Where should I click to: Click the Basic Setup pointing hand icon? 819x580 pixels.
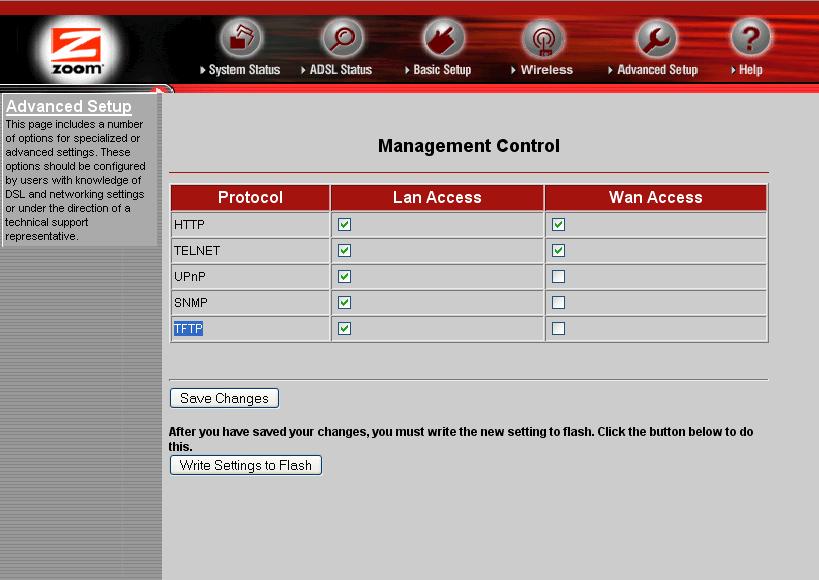pos(443,39)
